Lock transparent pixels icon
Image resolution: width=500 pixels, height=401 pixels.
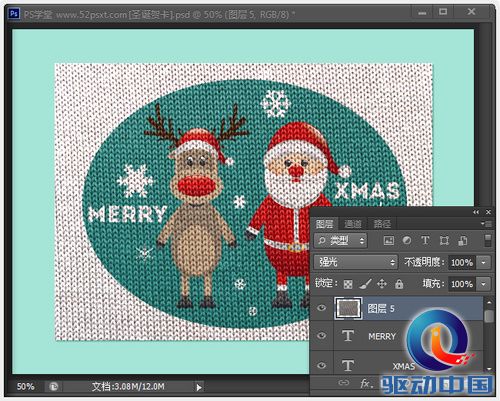tap(348, 284)
